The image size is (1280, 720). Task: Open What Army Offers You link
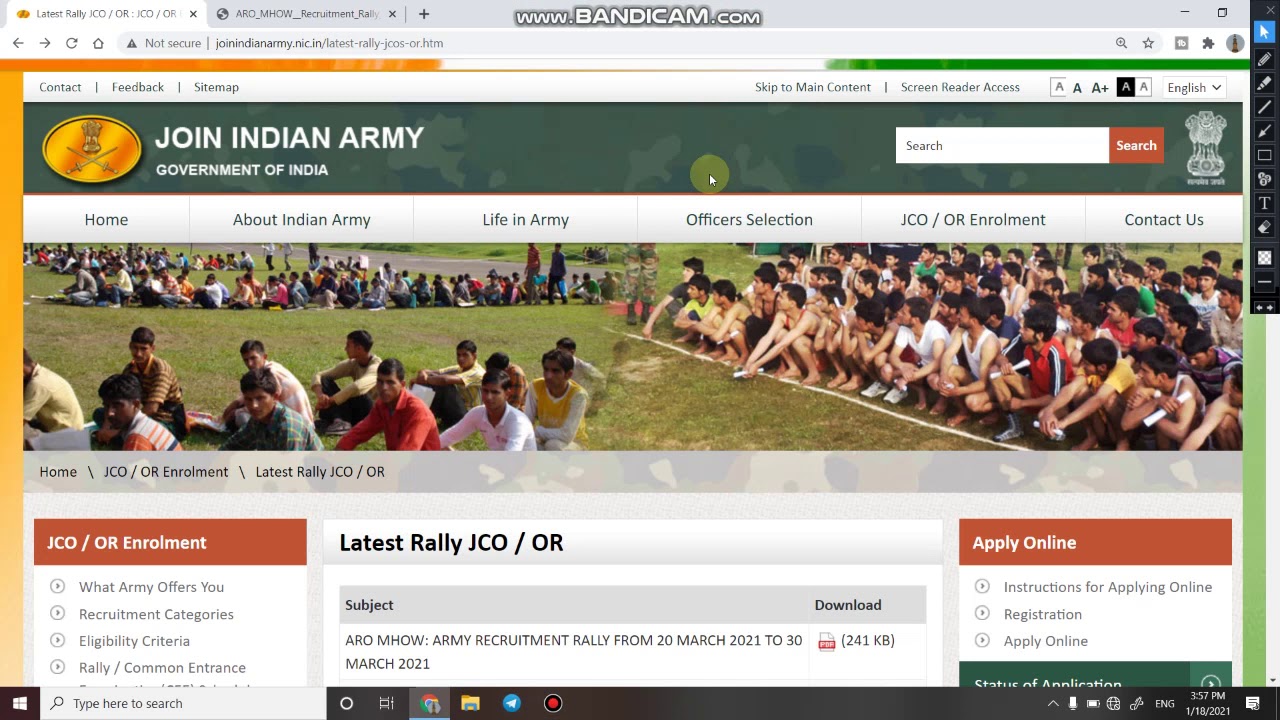click(x=151, y=587)
